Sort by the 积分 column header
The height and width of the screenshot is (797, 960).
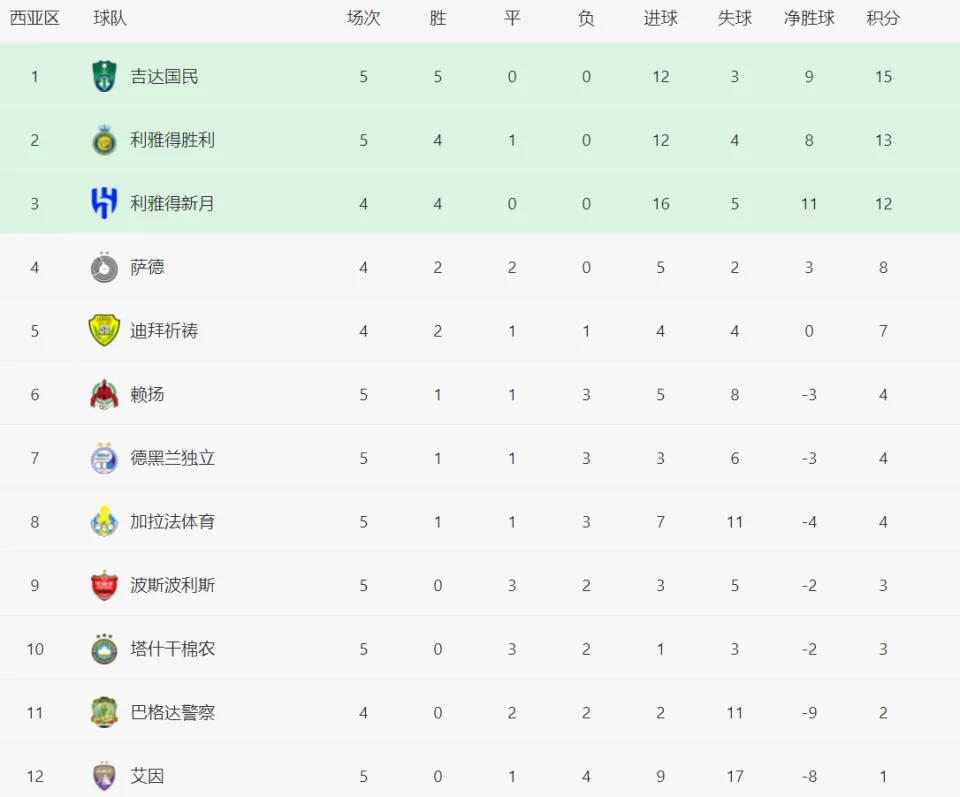[883, 18]
